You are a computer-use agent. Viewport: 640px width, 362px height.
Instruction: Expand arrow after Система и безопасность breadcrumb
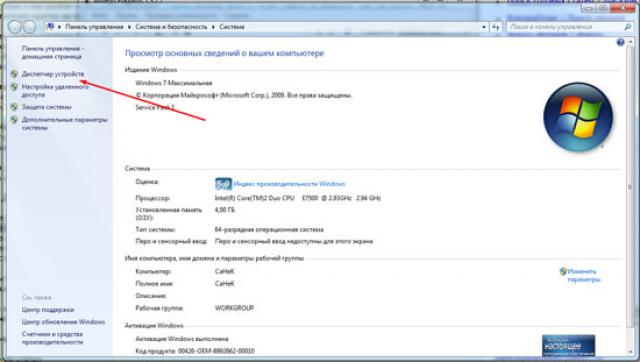pyautogui.click(x=213, y=27)
